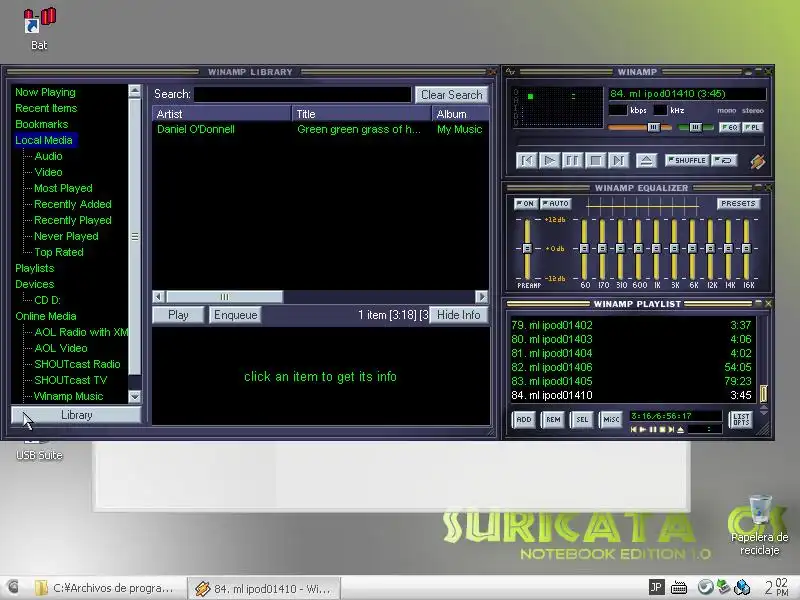Click the 60 Hz equalizer band slider
The height and width of the screenshot is (600, 800).
click(584, 248)
